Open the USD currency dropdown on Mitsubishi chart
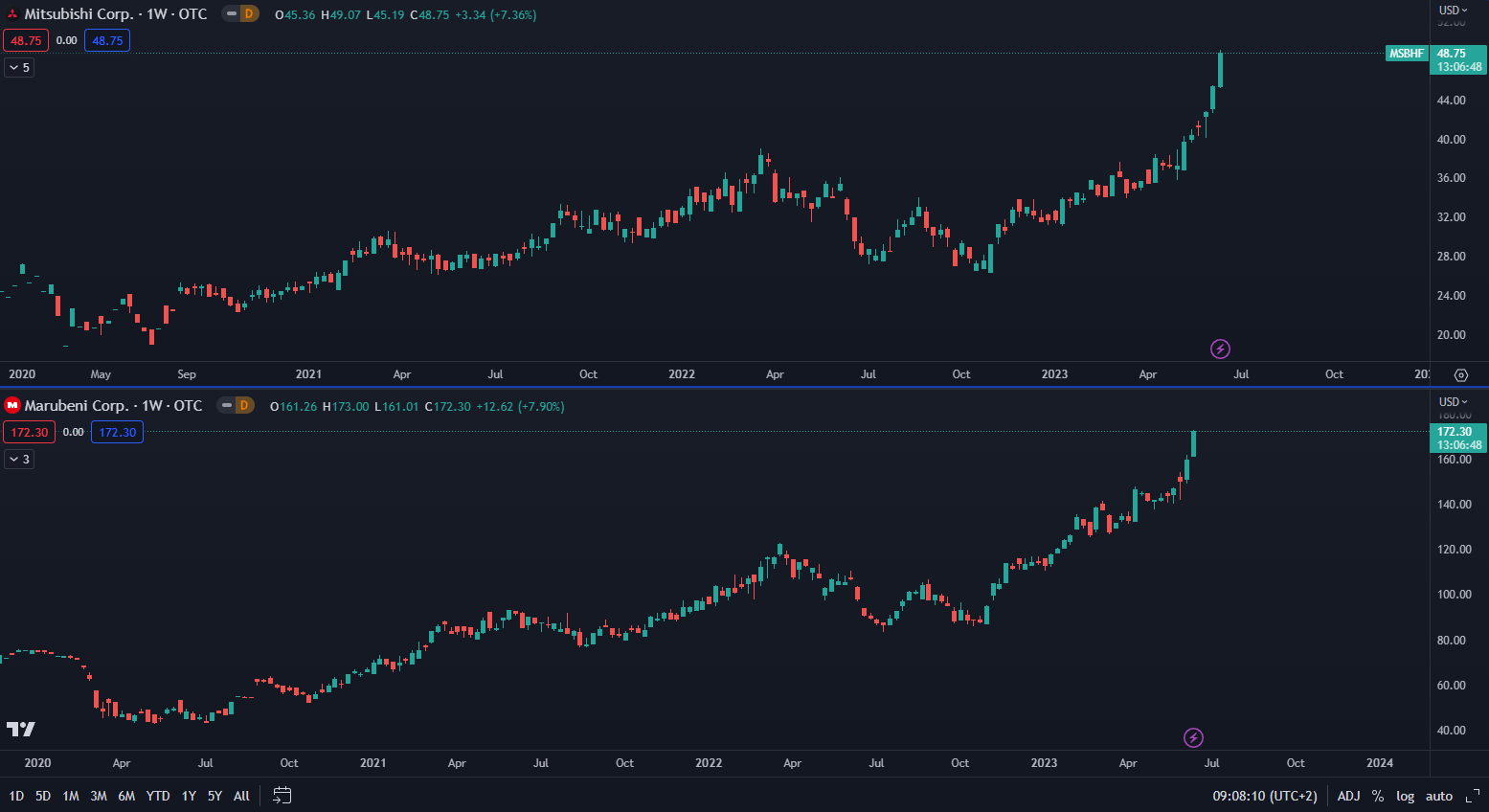Screen dimensions: 1489x812 pyautogui.click(x=1453, y=11)
